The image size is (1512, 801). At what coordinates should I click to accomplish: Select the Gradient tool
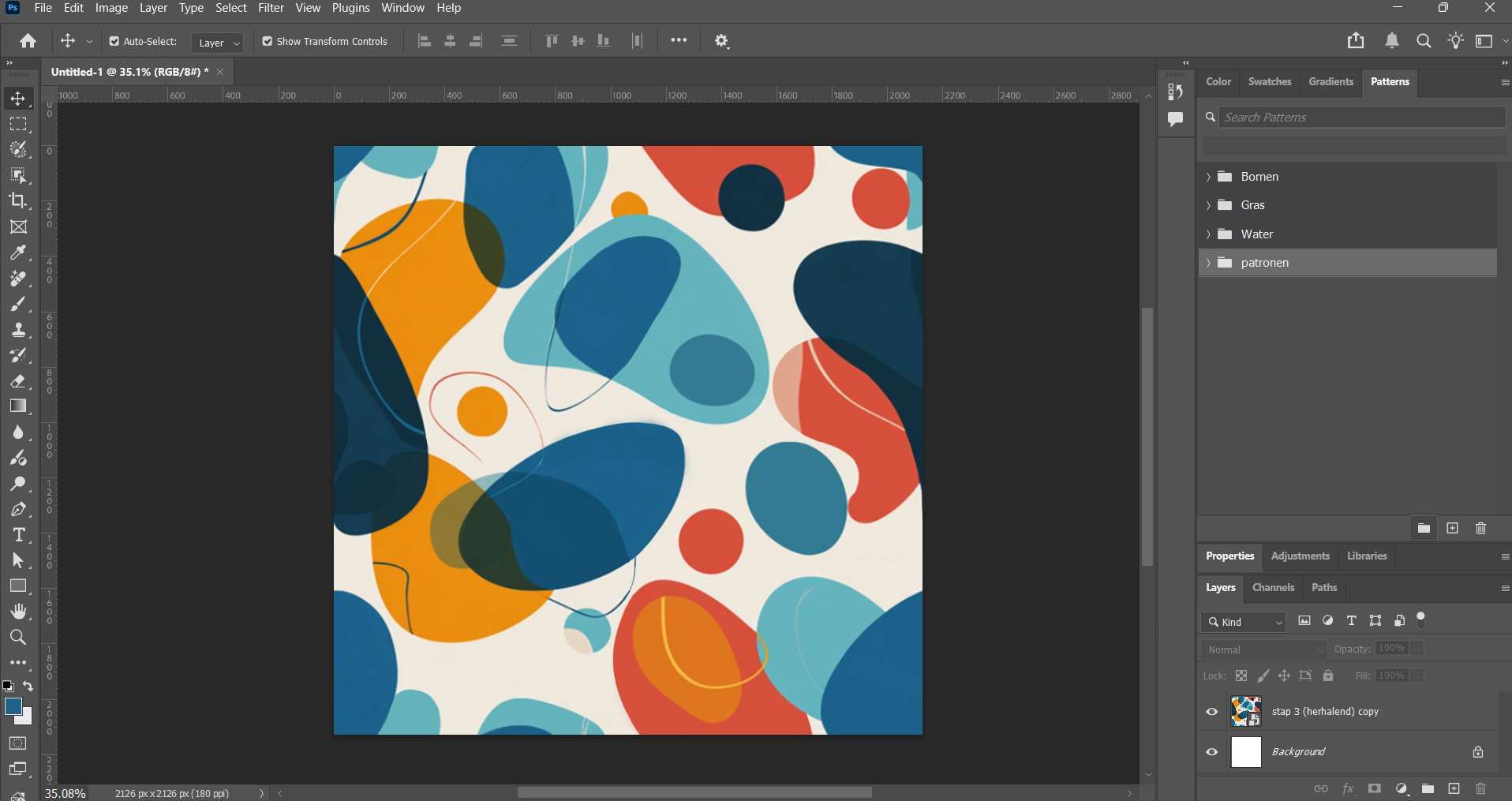[x=17, y=406]
